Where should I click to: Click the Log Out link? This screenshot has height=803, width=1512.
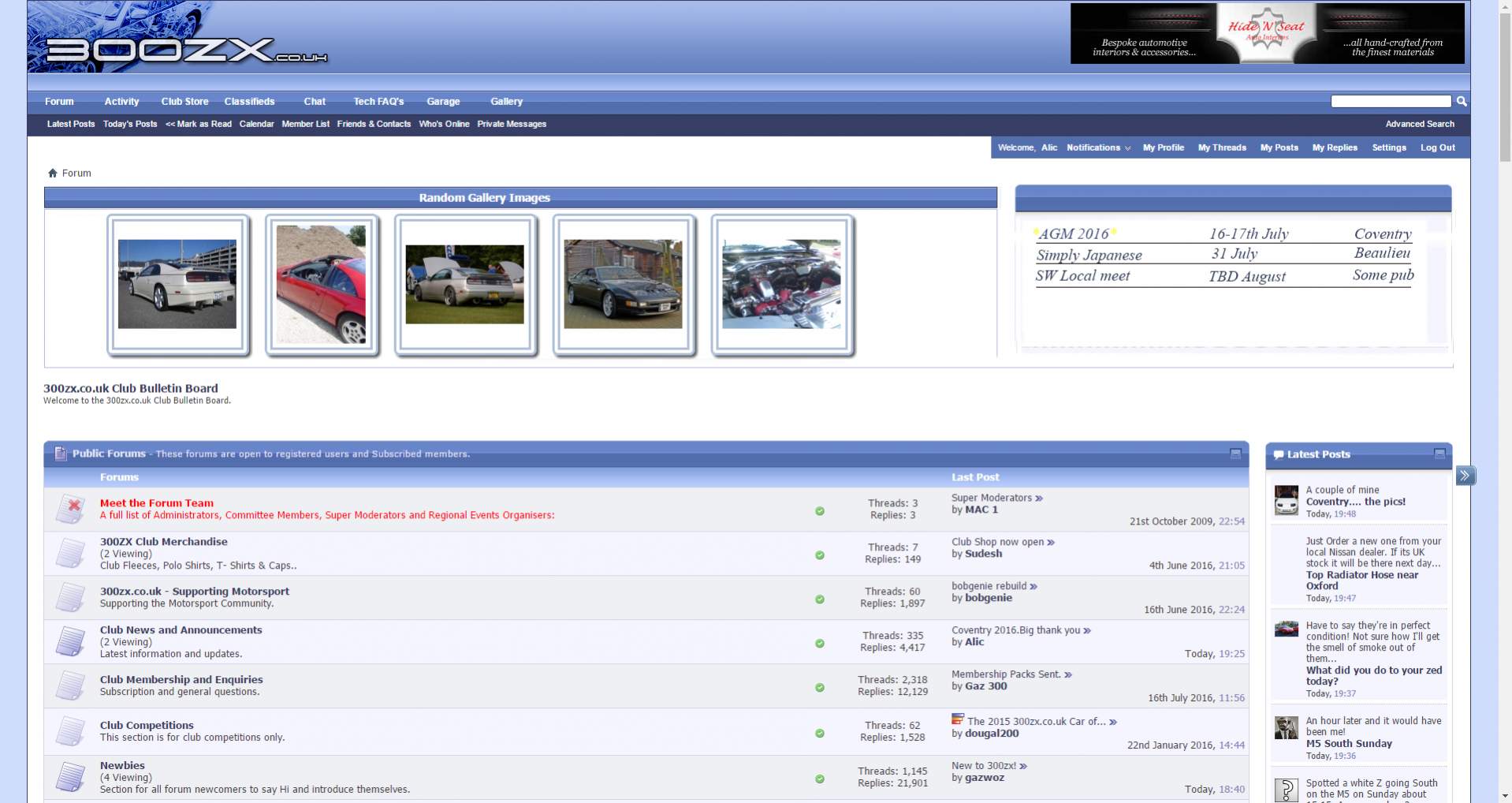1437,148
